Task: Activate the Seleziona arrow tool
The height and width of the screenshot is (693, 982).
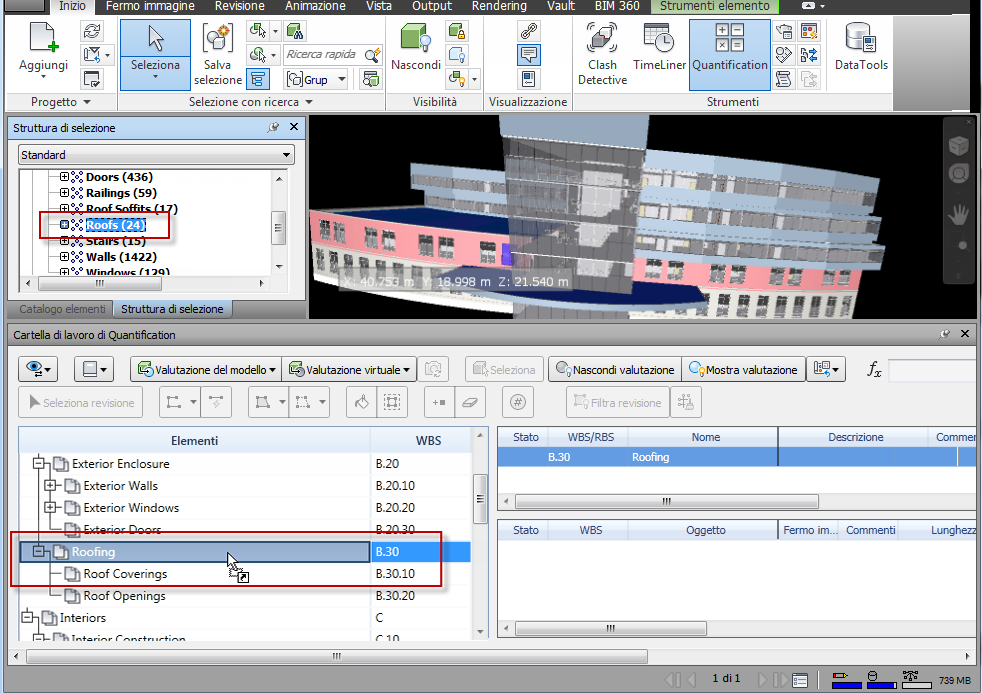Action: tap(155, 39)
